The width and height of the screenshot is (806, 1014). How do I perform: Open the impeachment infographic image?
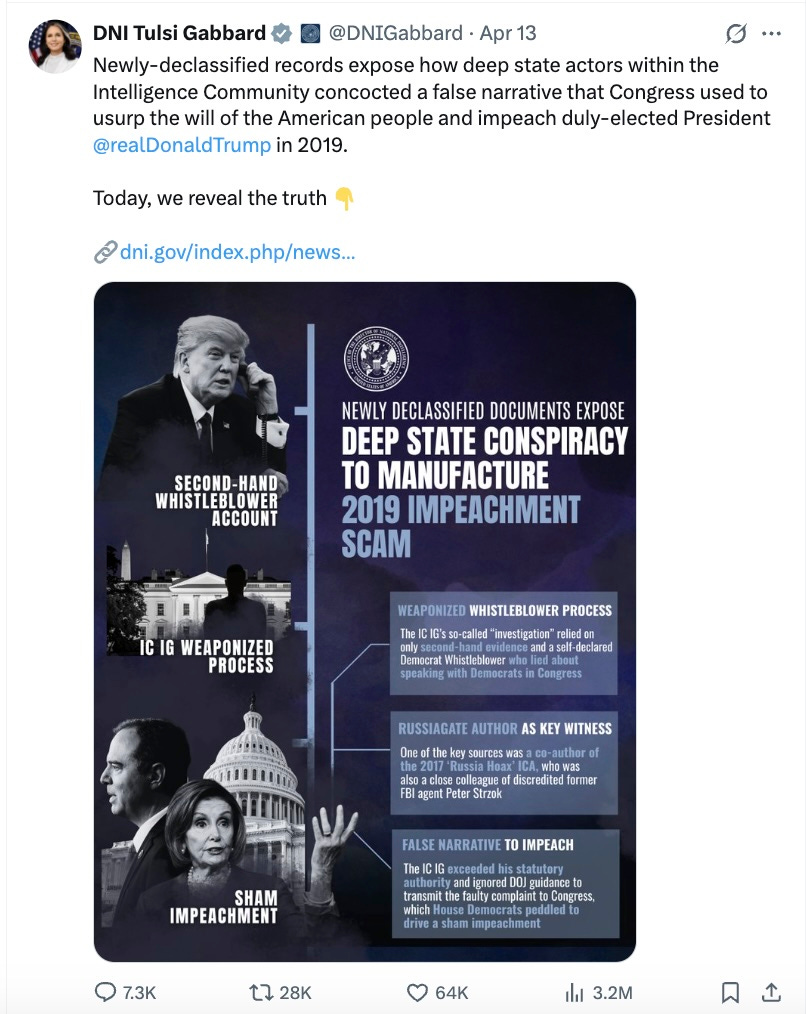pyautogui.click(x=364, y=620)
